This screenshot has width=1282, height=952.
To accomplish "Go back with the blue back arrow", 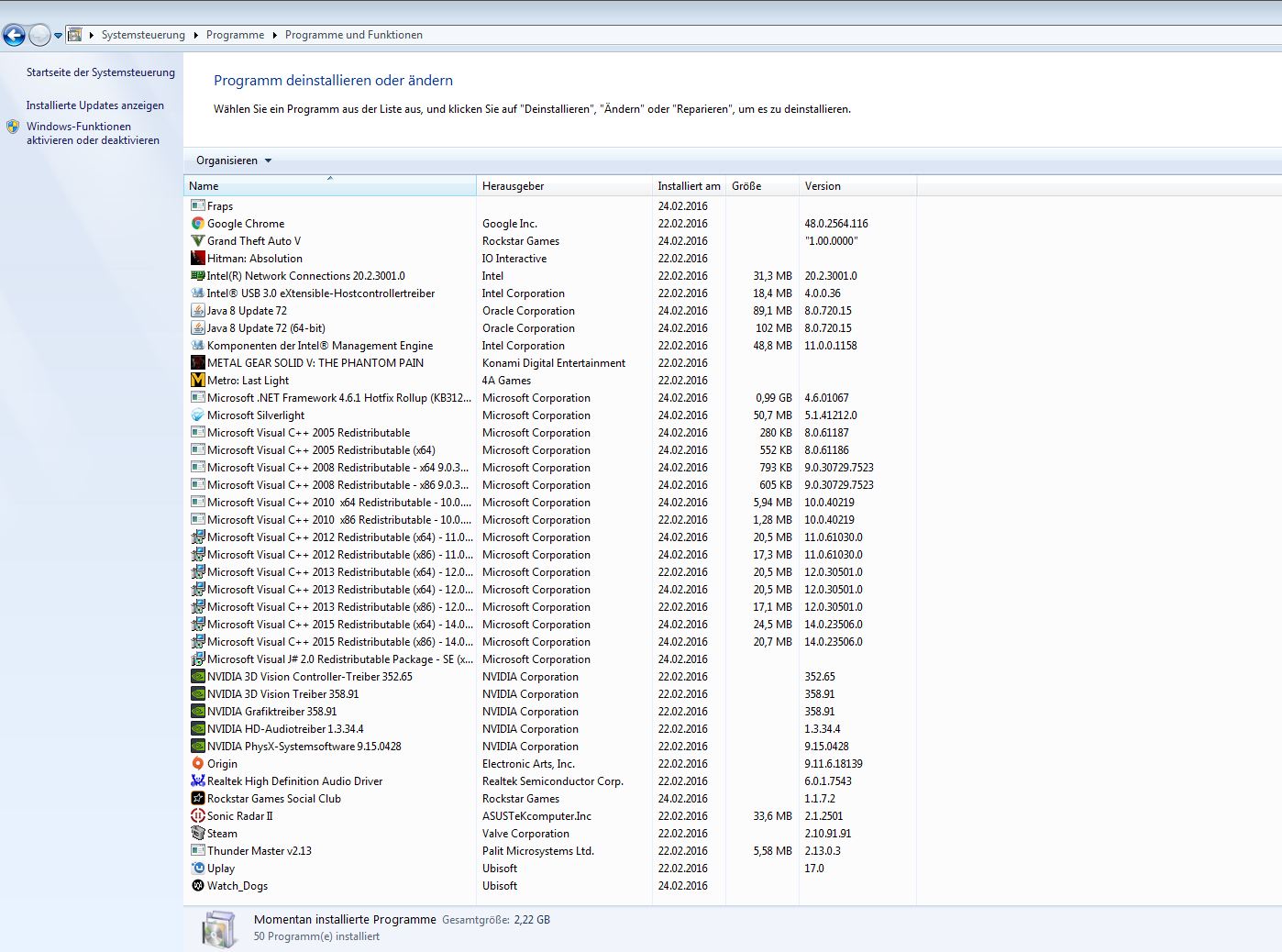I will point(14,36).
